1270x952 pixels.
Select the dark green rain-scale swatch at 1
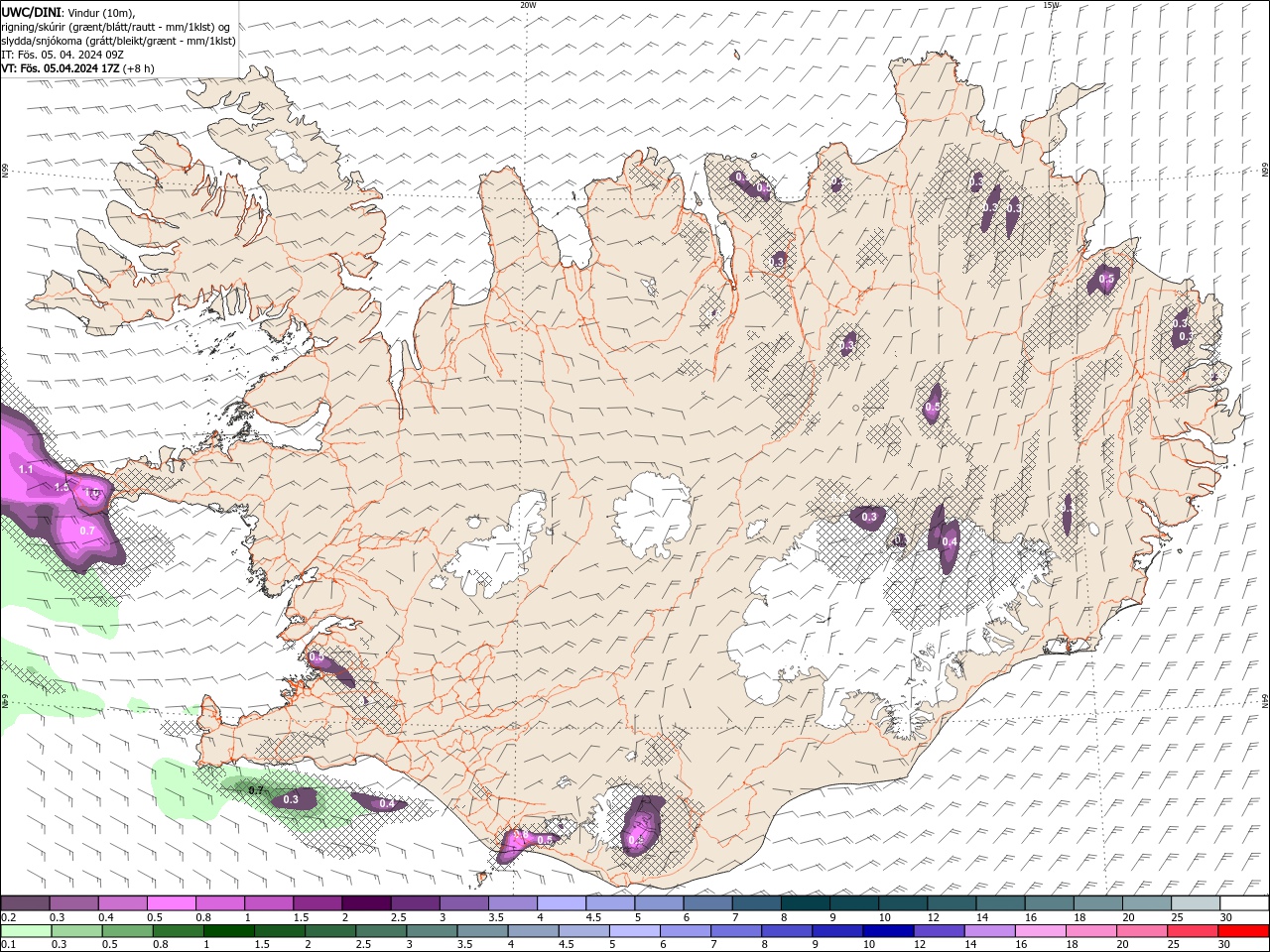tap(228, 931)
